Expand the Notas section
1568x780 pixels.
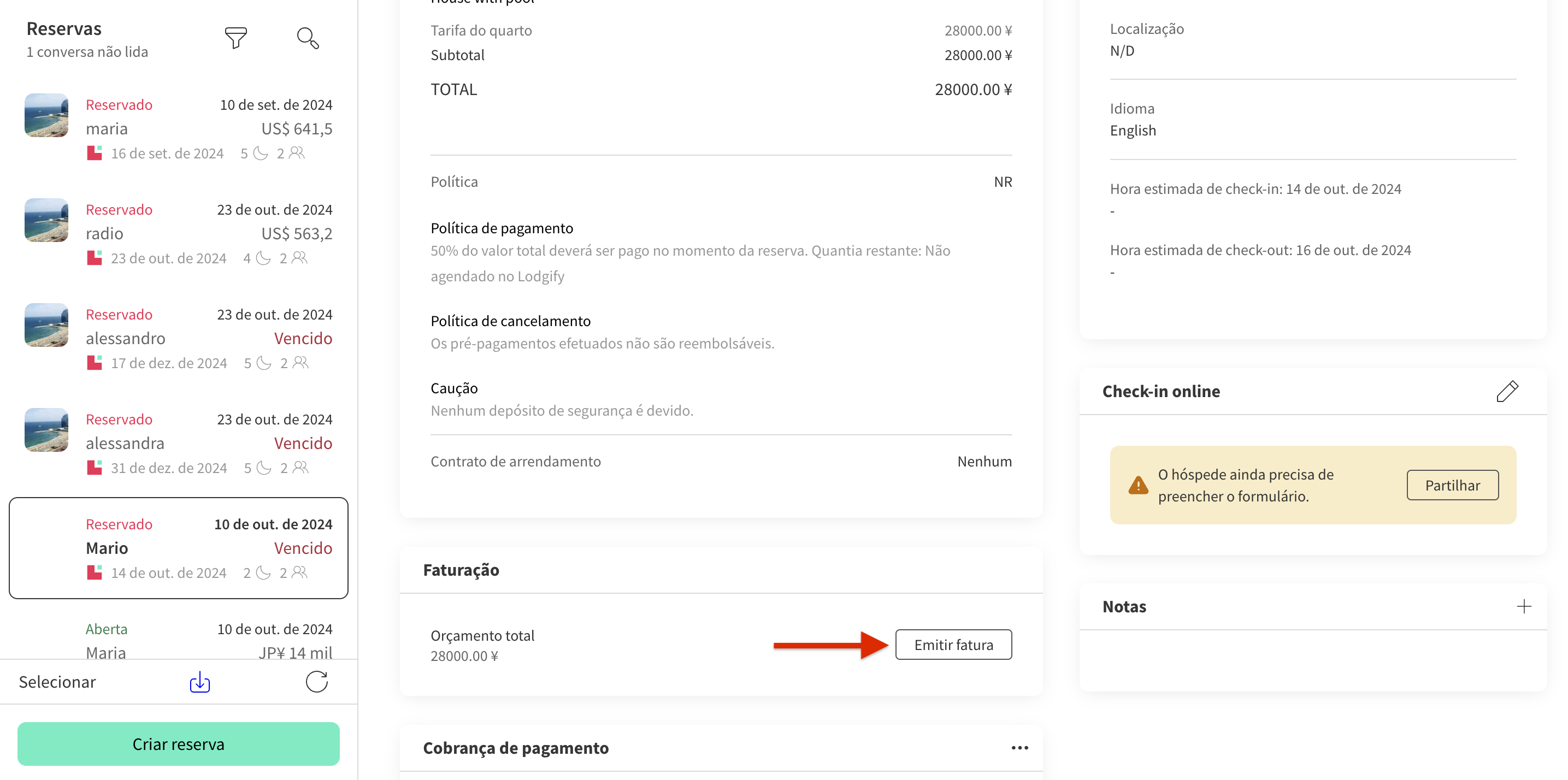click(x=1124, y=606)
